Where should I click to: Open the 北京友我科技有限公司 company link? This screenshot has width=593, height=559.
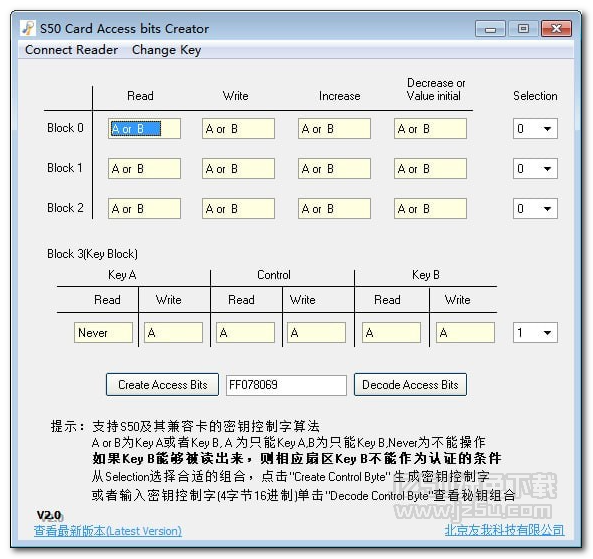pyautogui.click(x=505, y=530)
